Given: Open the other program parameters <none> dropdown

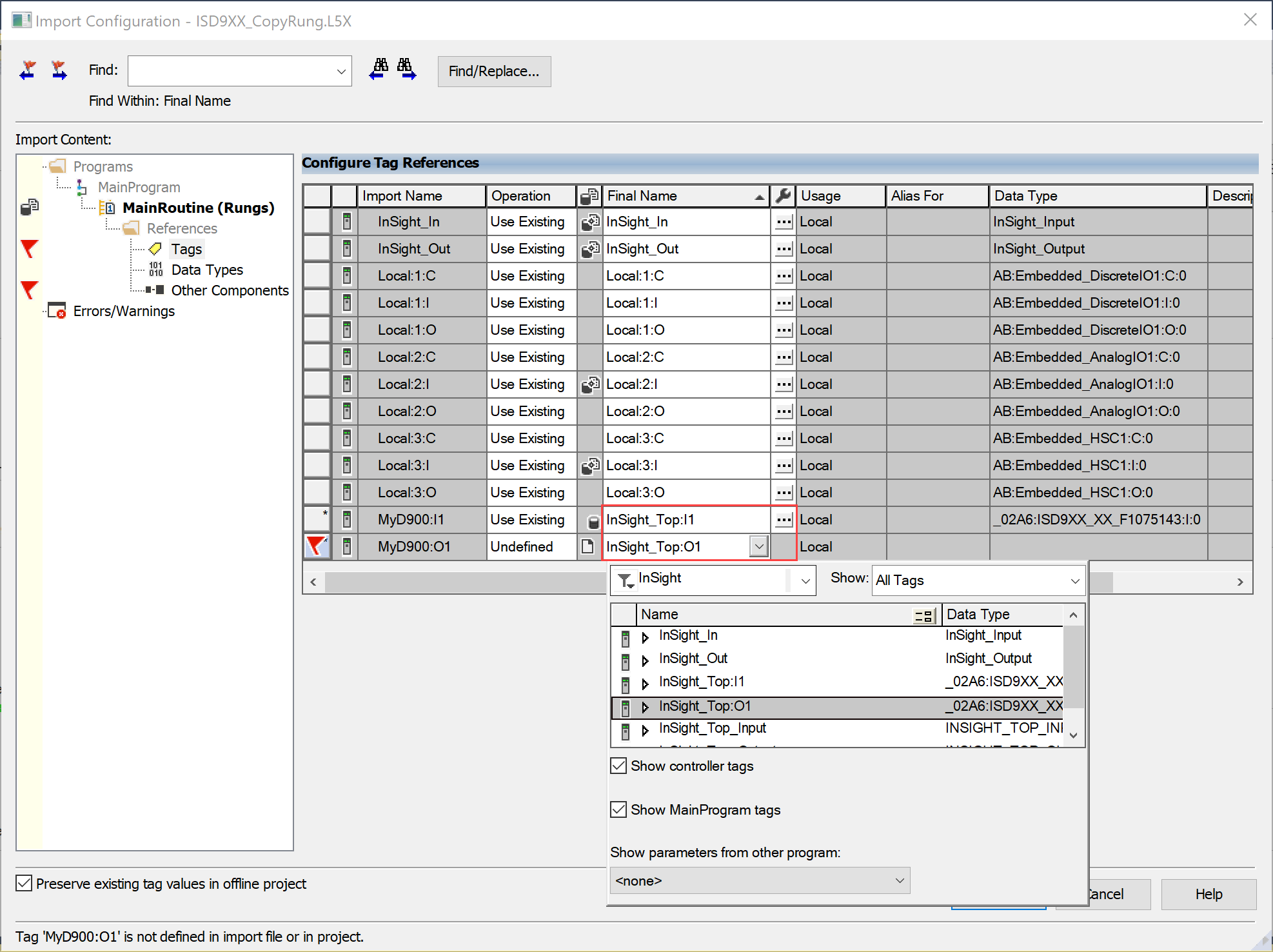Looking at the screenshot, I should click(x=760, y=880).
